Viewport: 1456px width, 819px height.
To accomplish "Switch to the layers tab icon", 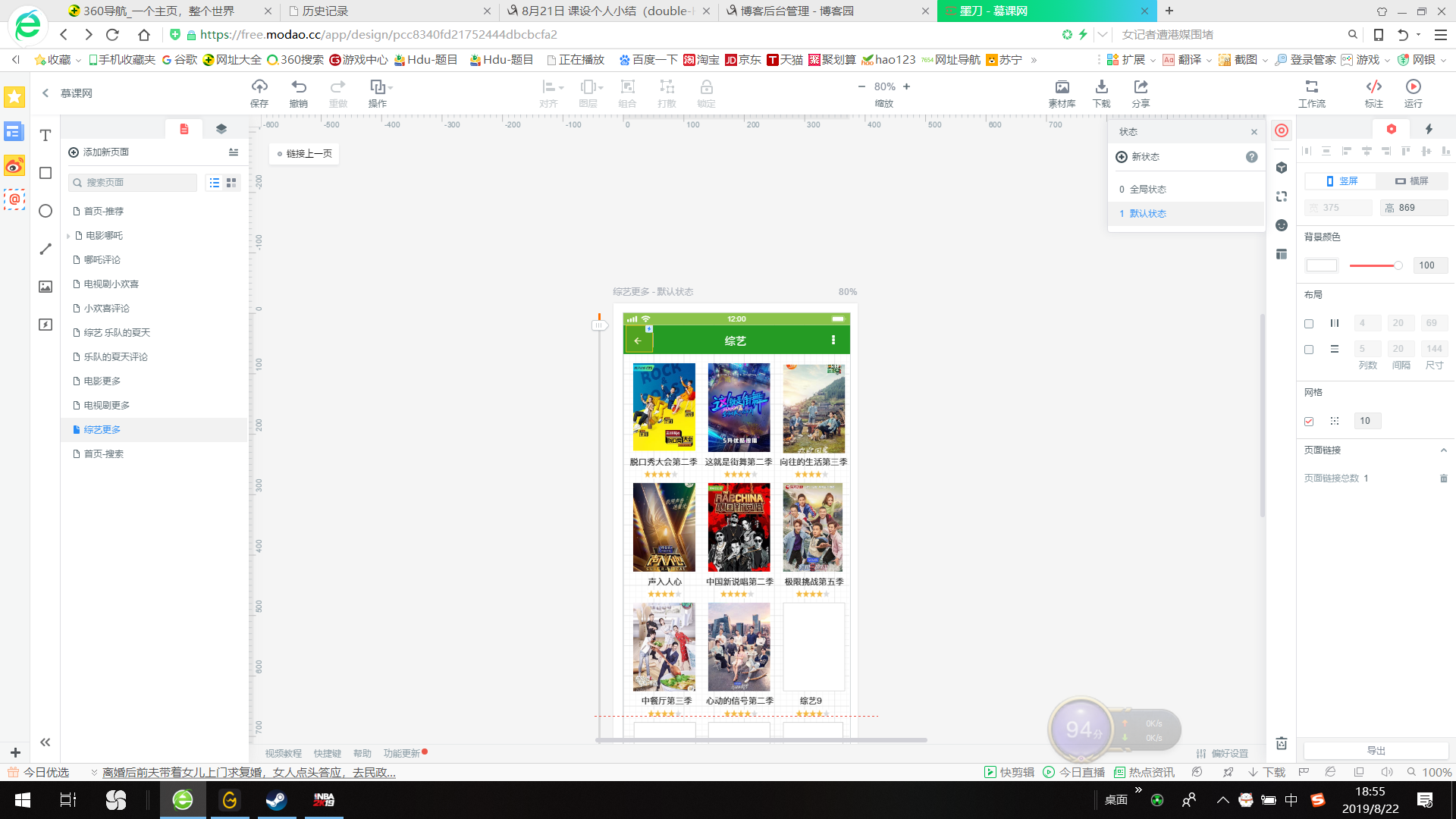I will pos(221,129).
